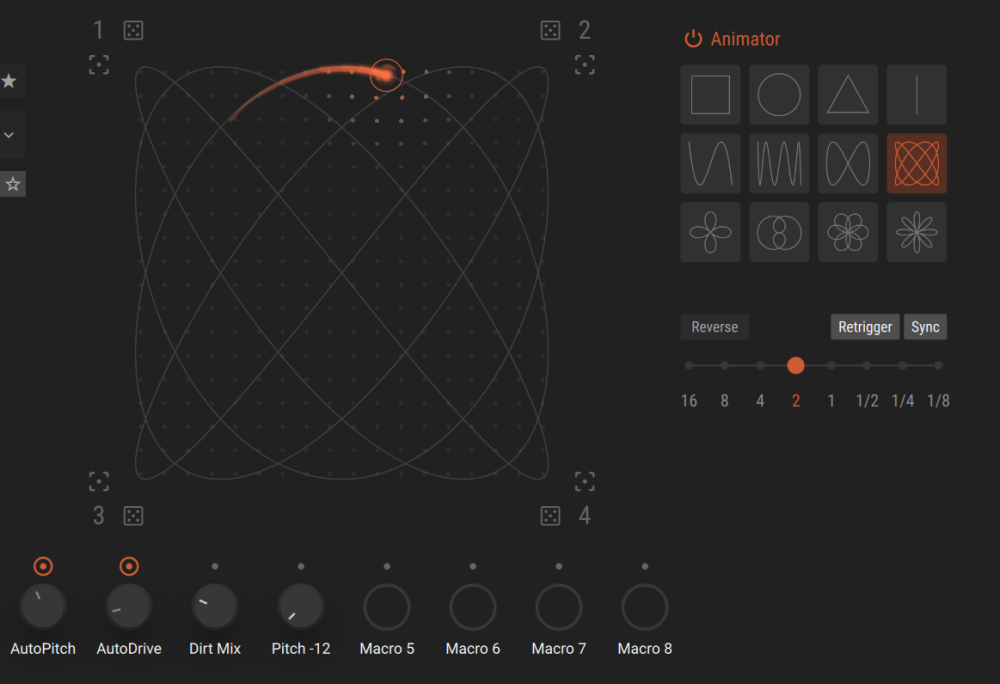
Task: Click the Macro 6 knob
Action: click(x=473, y=607)
